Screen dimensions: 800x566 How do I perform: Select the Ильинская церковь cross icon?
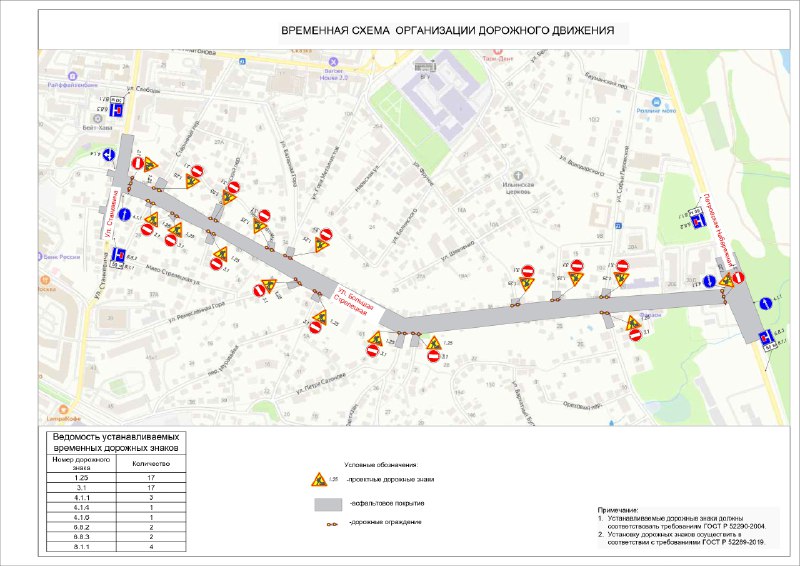[x=518, y=176]
